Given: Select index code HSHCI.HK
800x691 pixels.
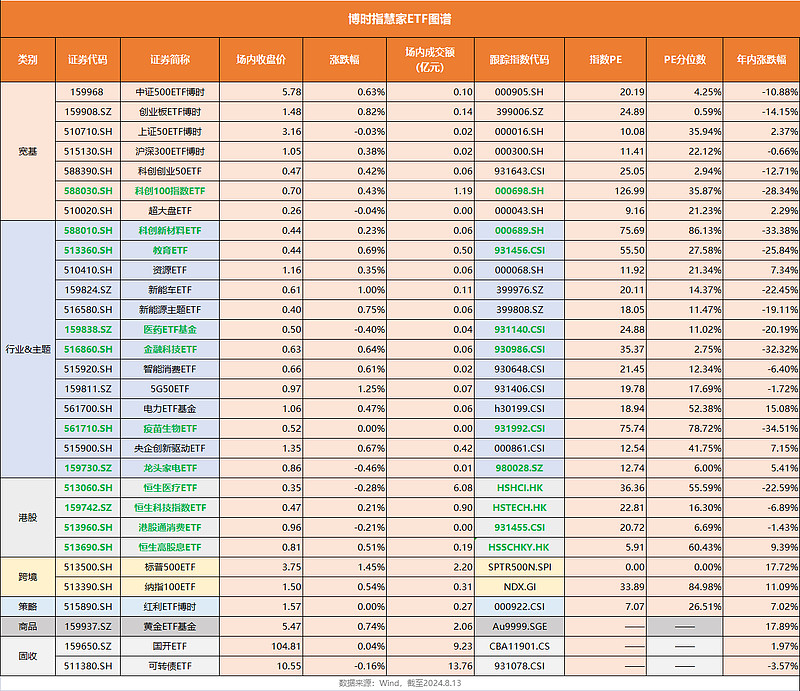Looking at the screenshot, I should coord(520,488).
